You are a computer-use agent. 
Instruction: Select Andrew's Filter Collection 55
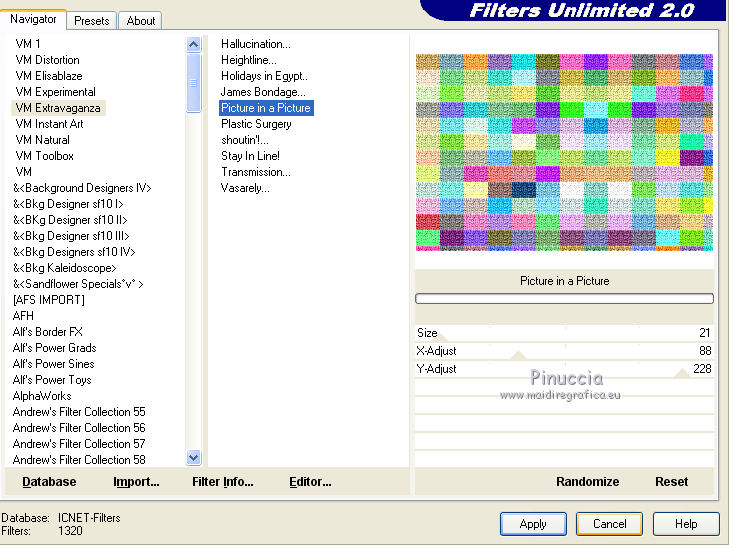click(79, 412)
